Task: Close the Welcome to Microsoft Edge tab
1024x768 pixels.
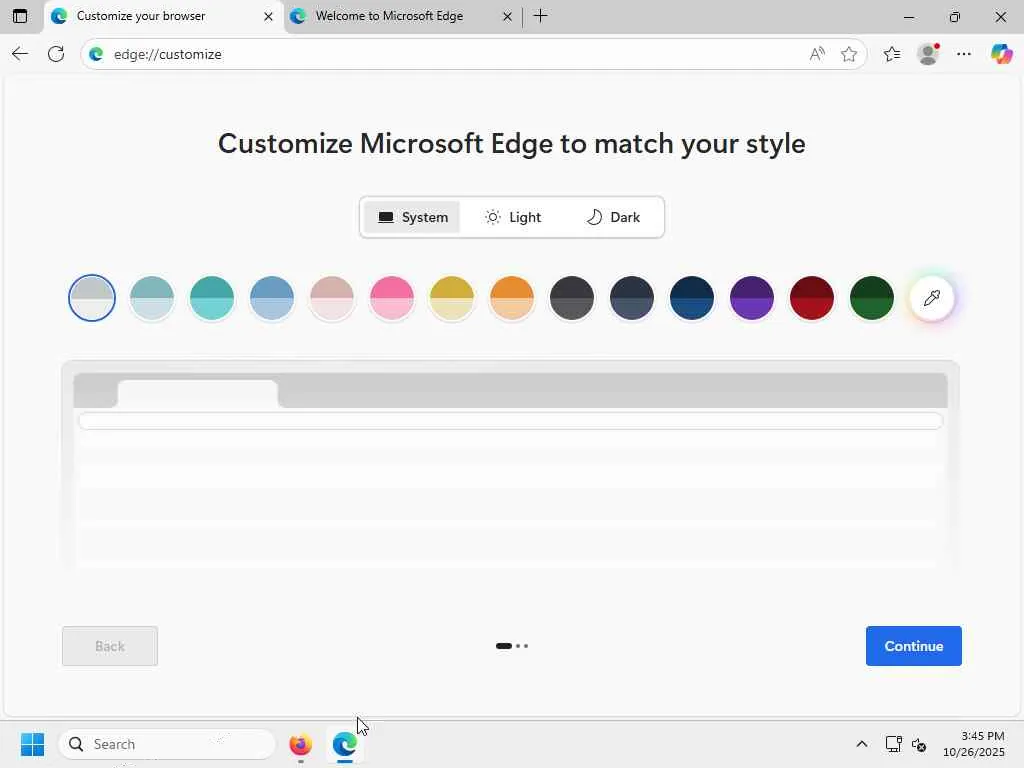Action: point(507,16)
